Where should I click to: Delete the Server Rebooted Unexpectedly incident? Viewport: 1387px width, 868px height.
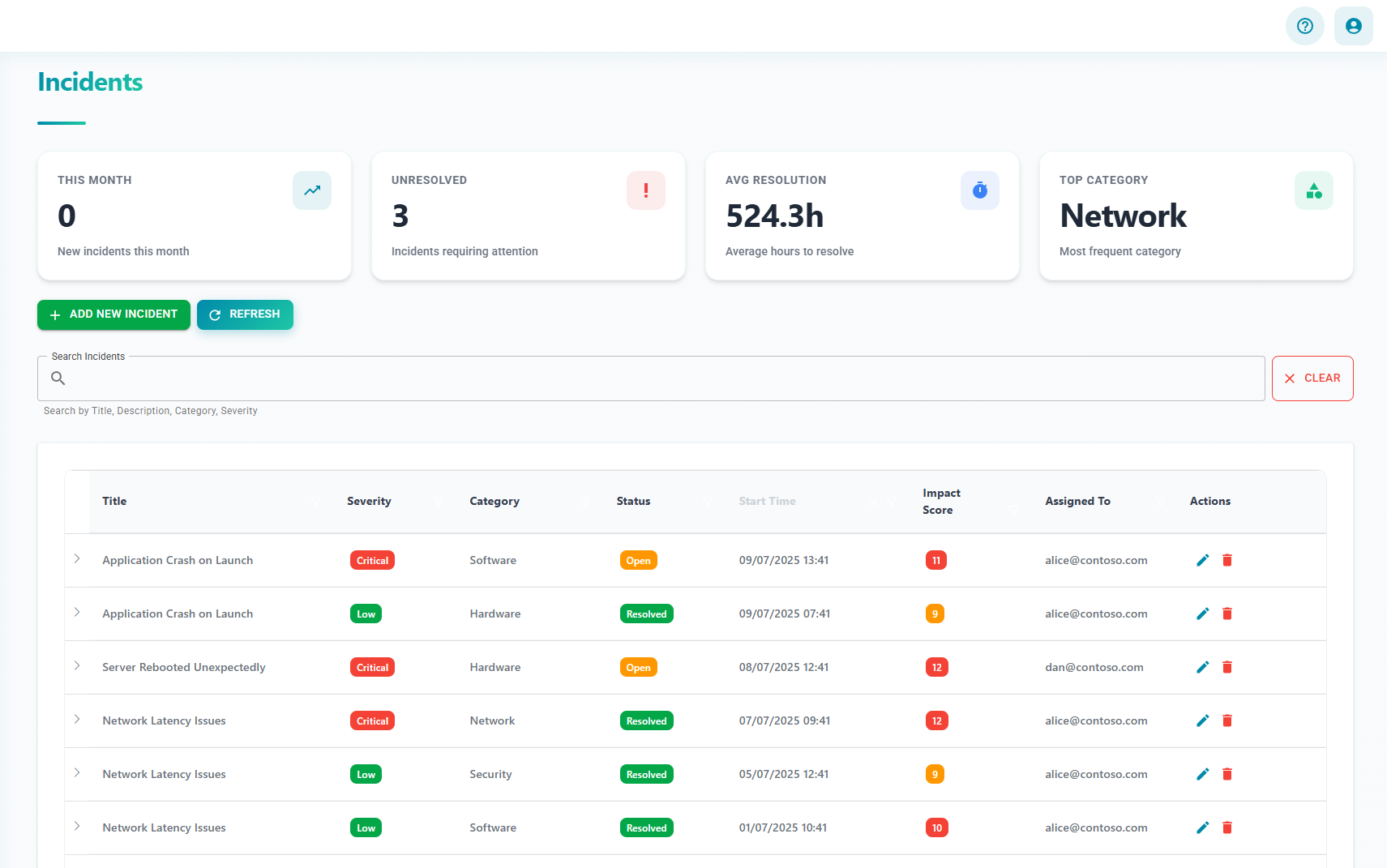pyautogui.click(x=1227, y=667)
